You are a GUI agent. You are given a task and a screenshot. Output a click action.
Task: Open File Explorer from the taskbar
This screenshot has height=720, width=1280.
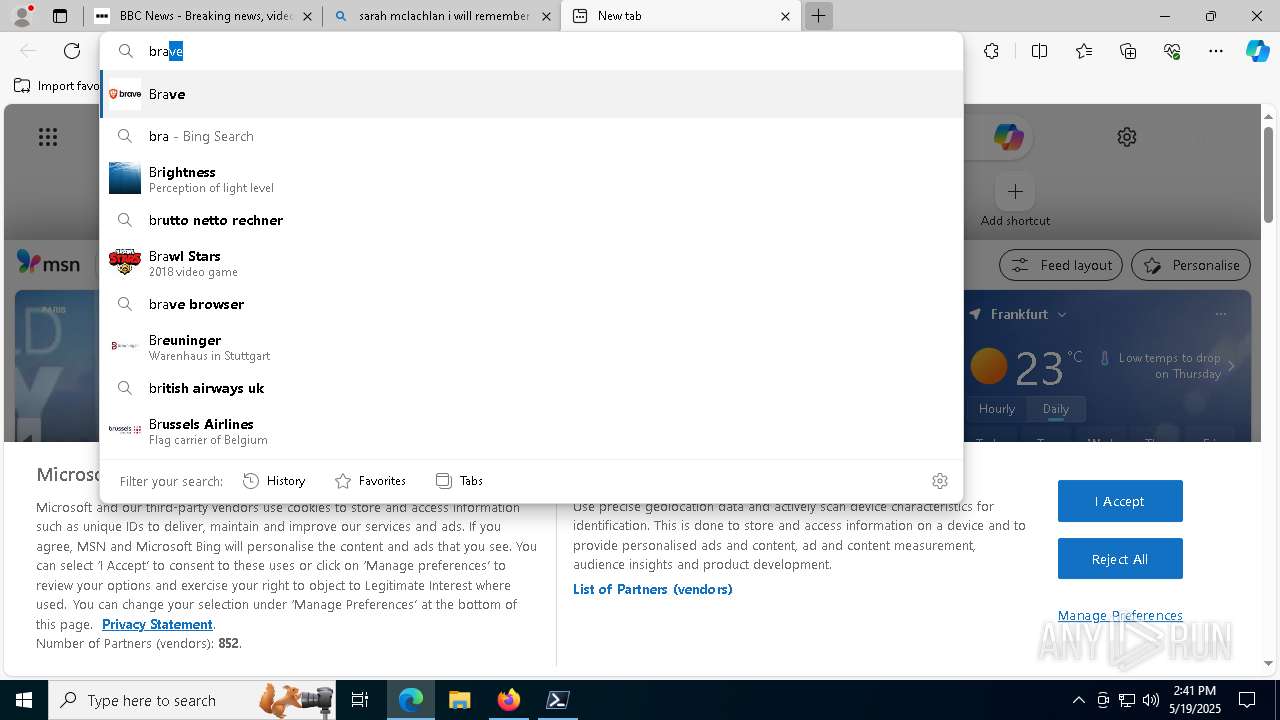pyautogui.click(x=459, y=700)
